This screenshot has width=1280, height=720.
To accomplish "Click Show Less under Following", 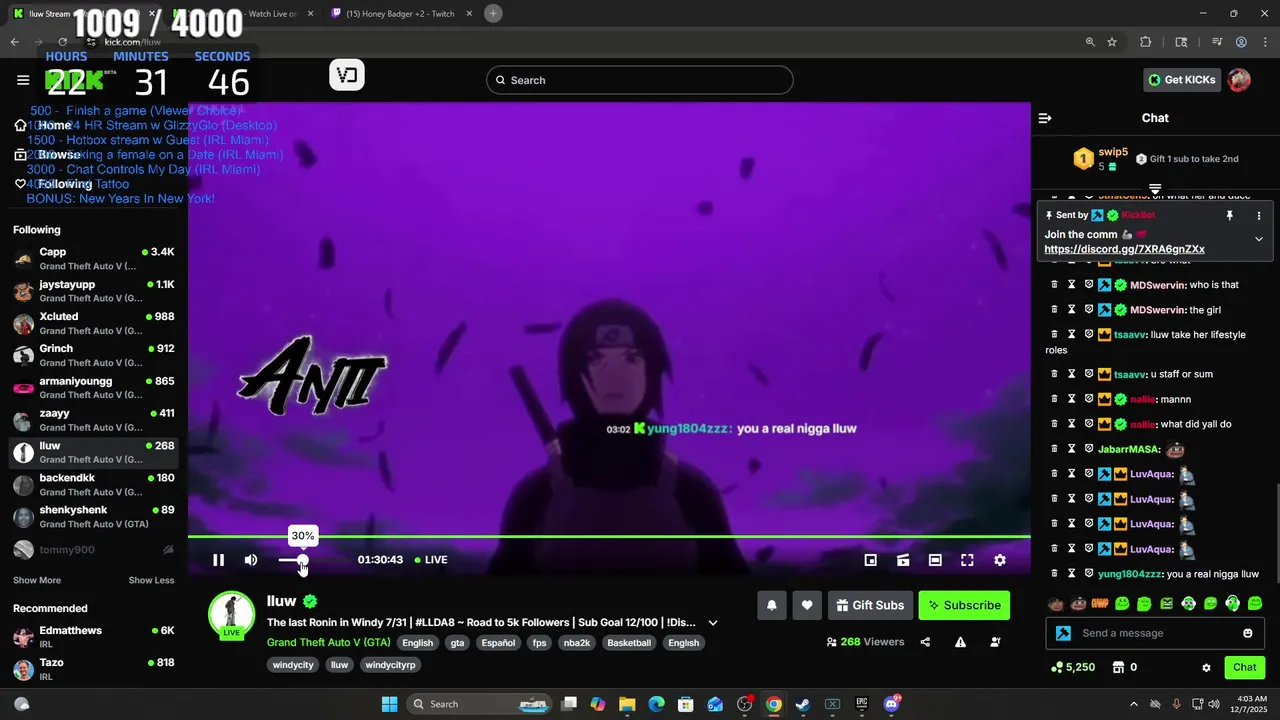I will click(151, 580).
